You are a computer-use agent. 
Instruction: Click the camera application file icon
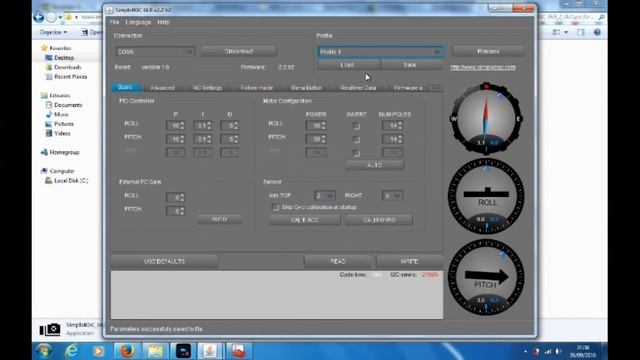[x=50, y=329]
